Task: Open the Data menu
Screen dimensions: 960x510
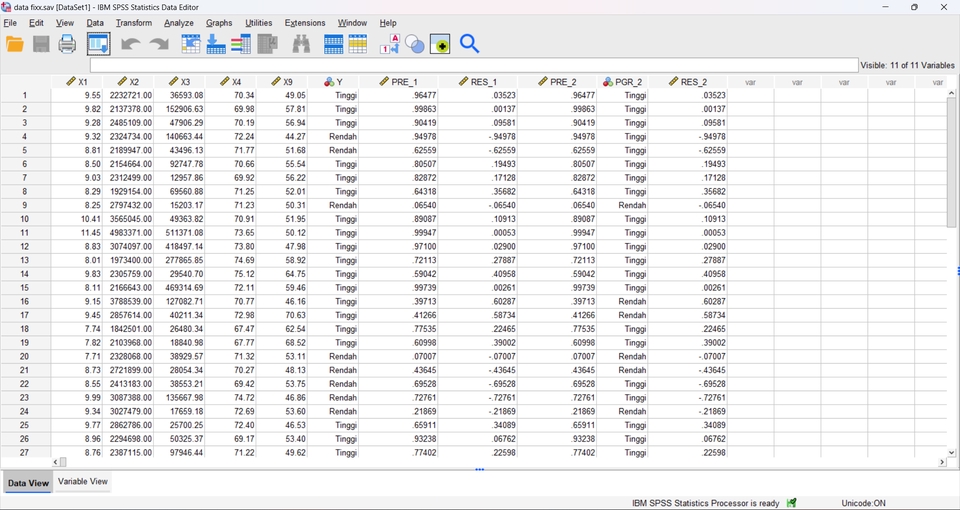Action: (x=95, y=23)
